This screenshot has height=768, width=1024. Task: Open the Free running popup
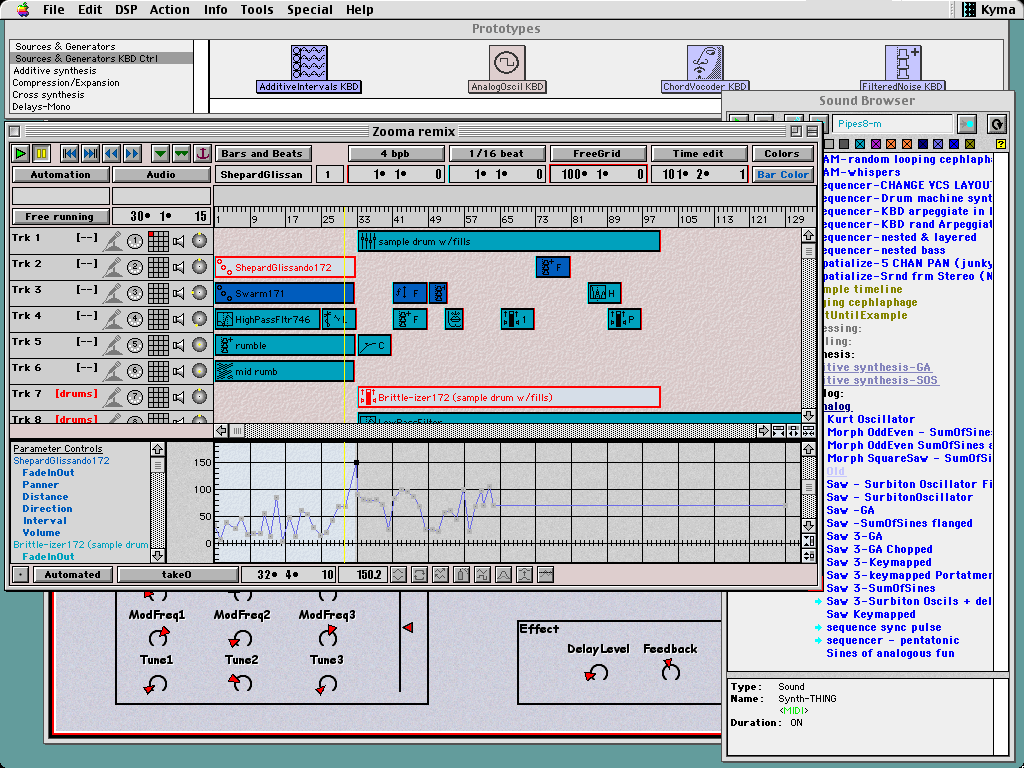(x=60, y=216)
